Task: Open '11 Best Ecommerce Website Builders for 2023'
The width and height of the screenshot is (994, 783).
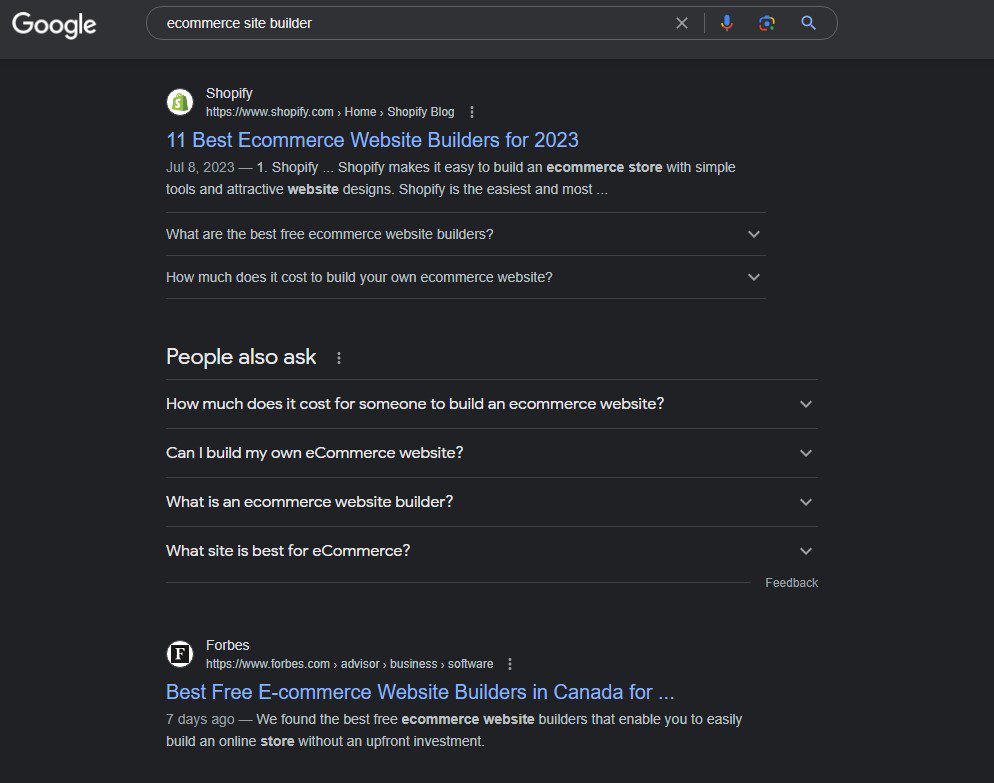Action: [x=372, y=140]
